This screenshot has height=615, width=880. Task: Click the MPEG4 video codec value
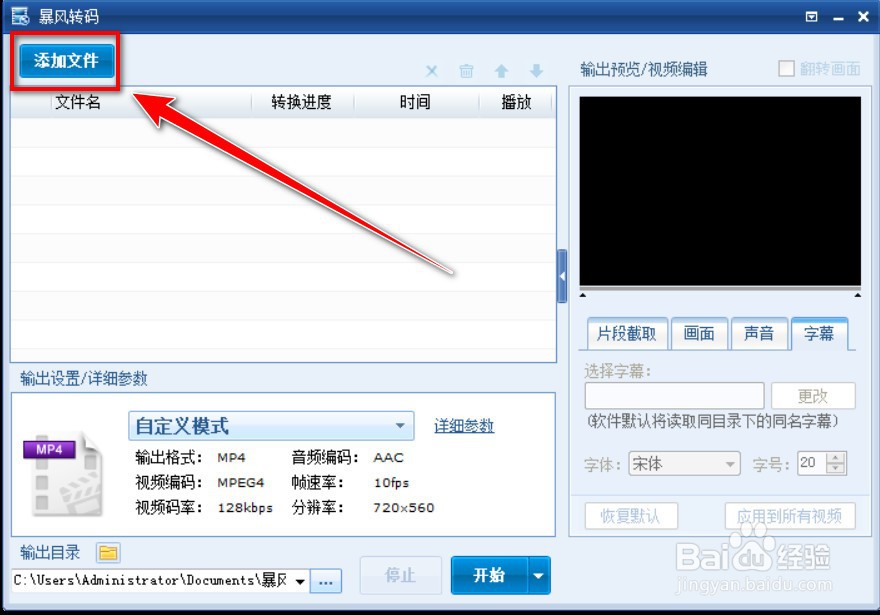click(x=241, y=483)
